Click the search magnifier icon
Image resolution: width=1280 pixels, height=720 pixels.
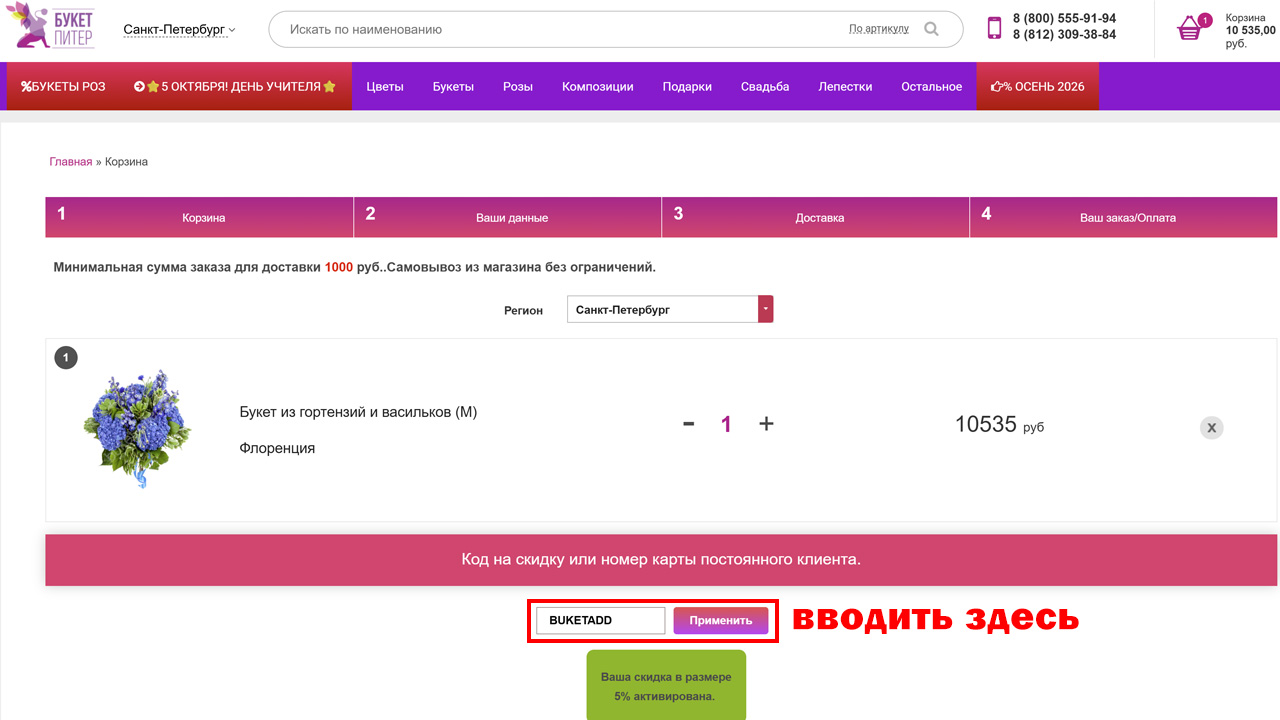pyautogui.click(x=931, y=29)
